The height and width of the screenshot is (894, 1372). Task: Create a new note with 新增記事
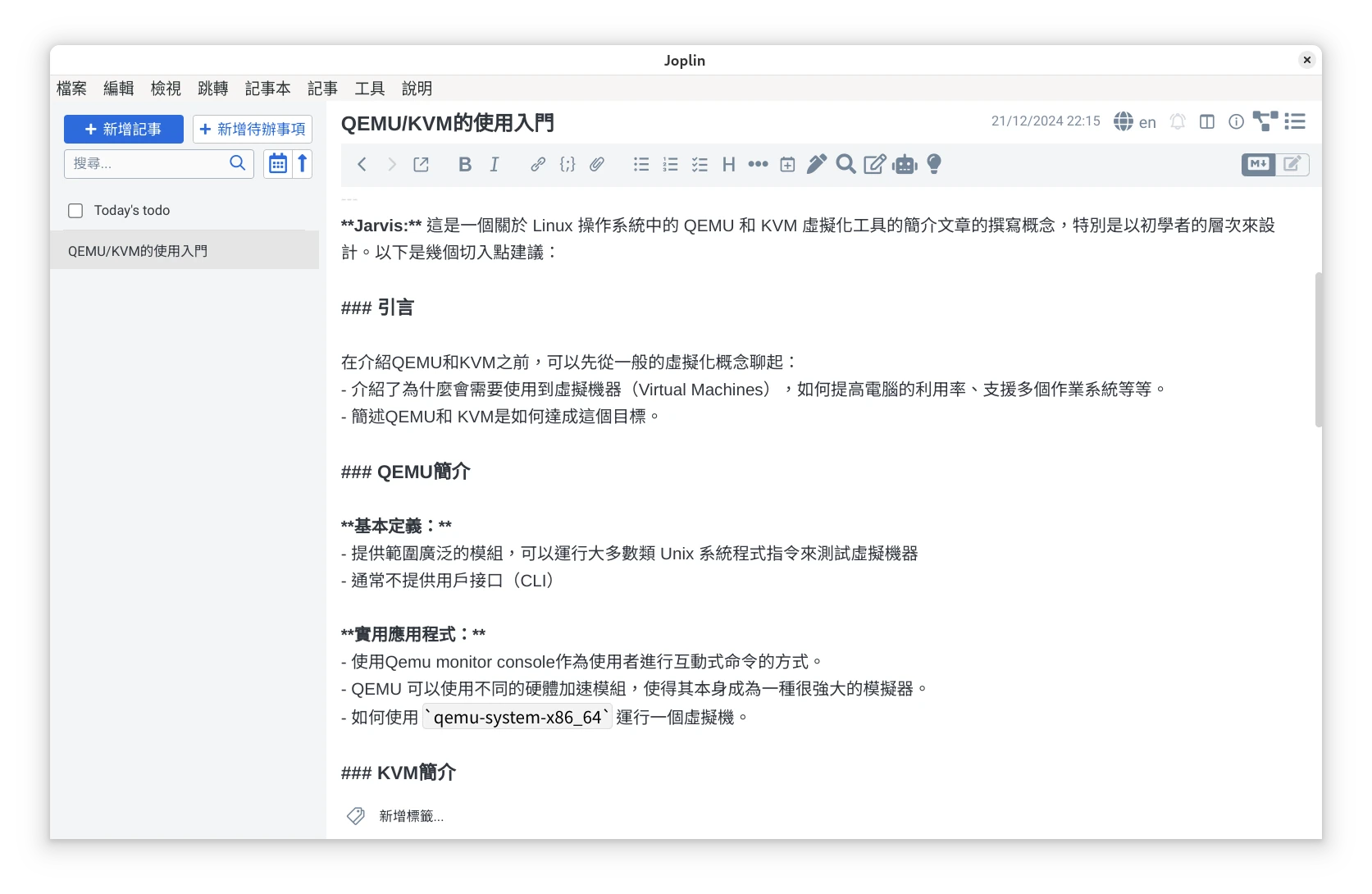[x=123, y=129]
